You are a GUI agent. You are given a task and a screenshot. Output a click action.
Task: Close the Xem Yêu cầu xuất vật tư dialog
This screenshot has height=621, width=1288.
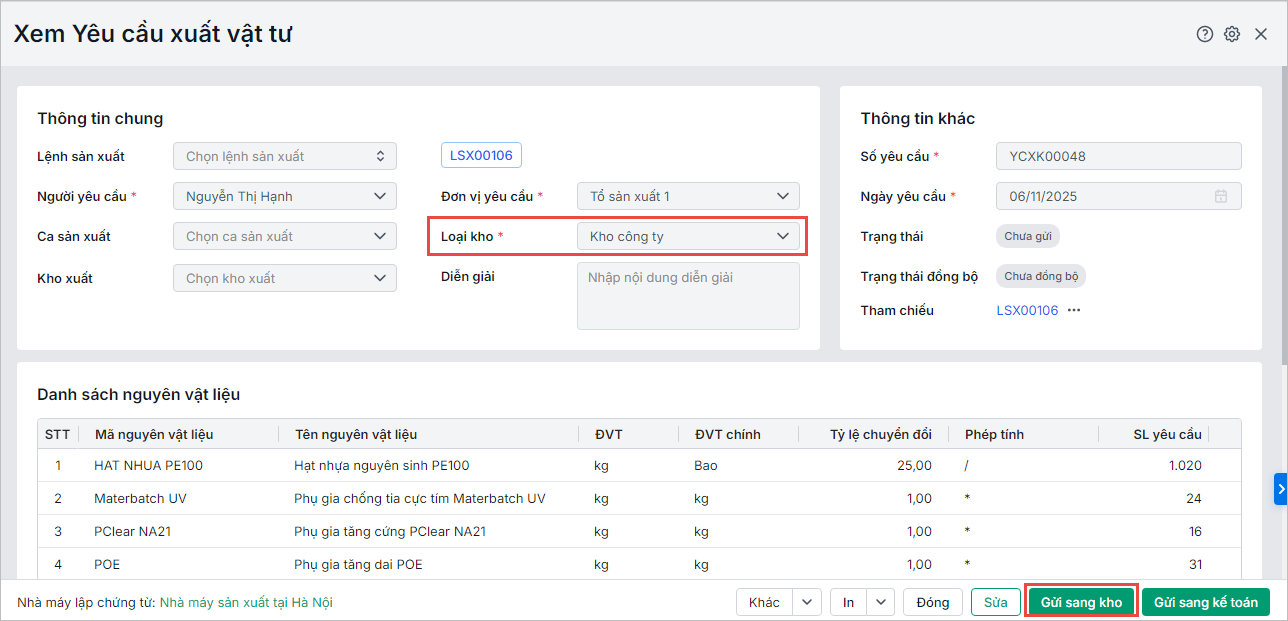click(1261, 34)
